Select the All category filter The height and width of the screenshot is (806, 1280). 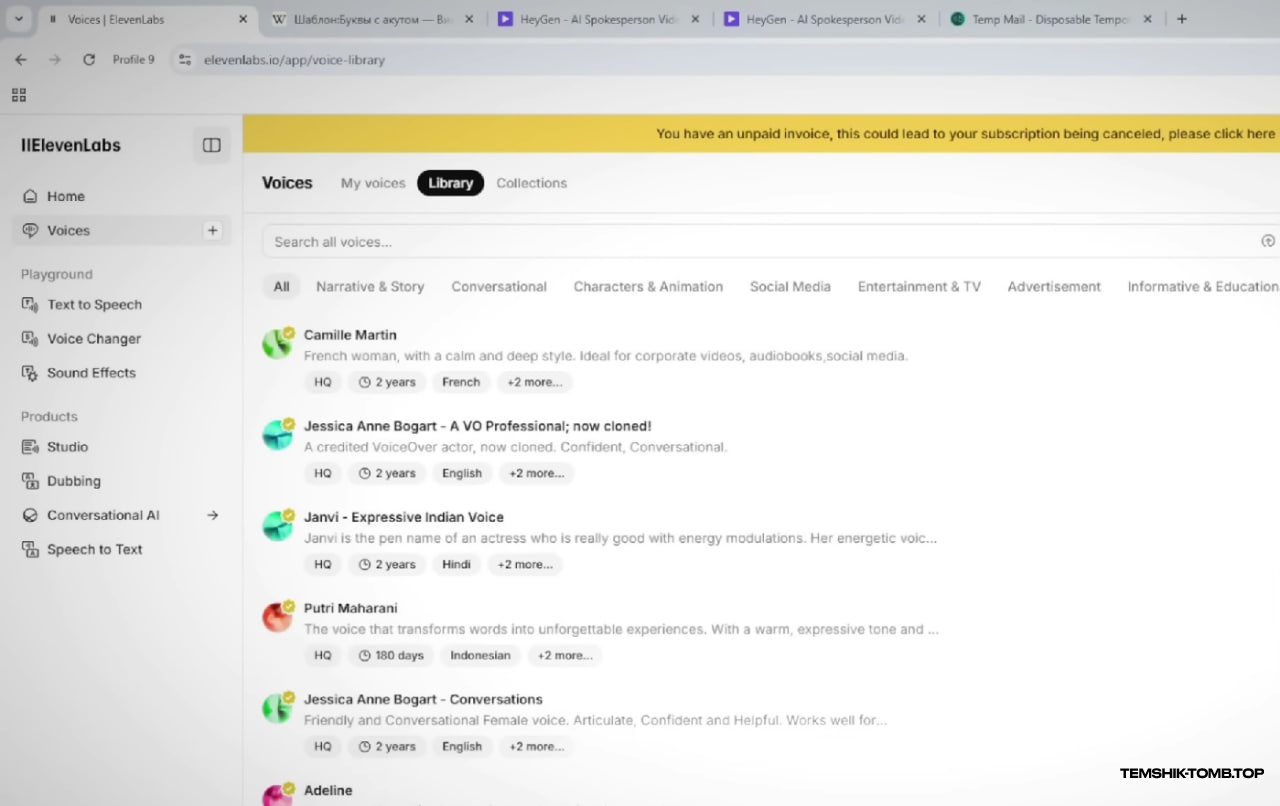tap(282, 286)
